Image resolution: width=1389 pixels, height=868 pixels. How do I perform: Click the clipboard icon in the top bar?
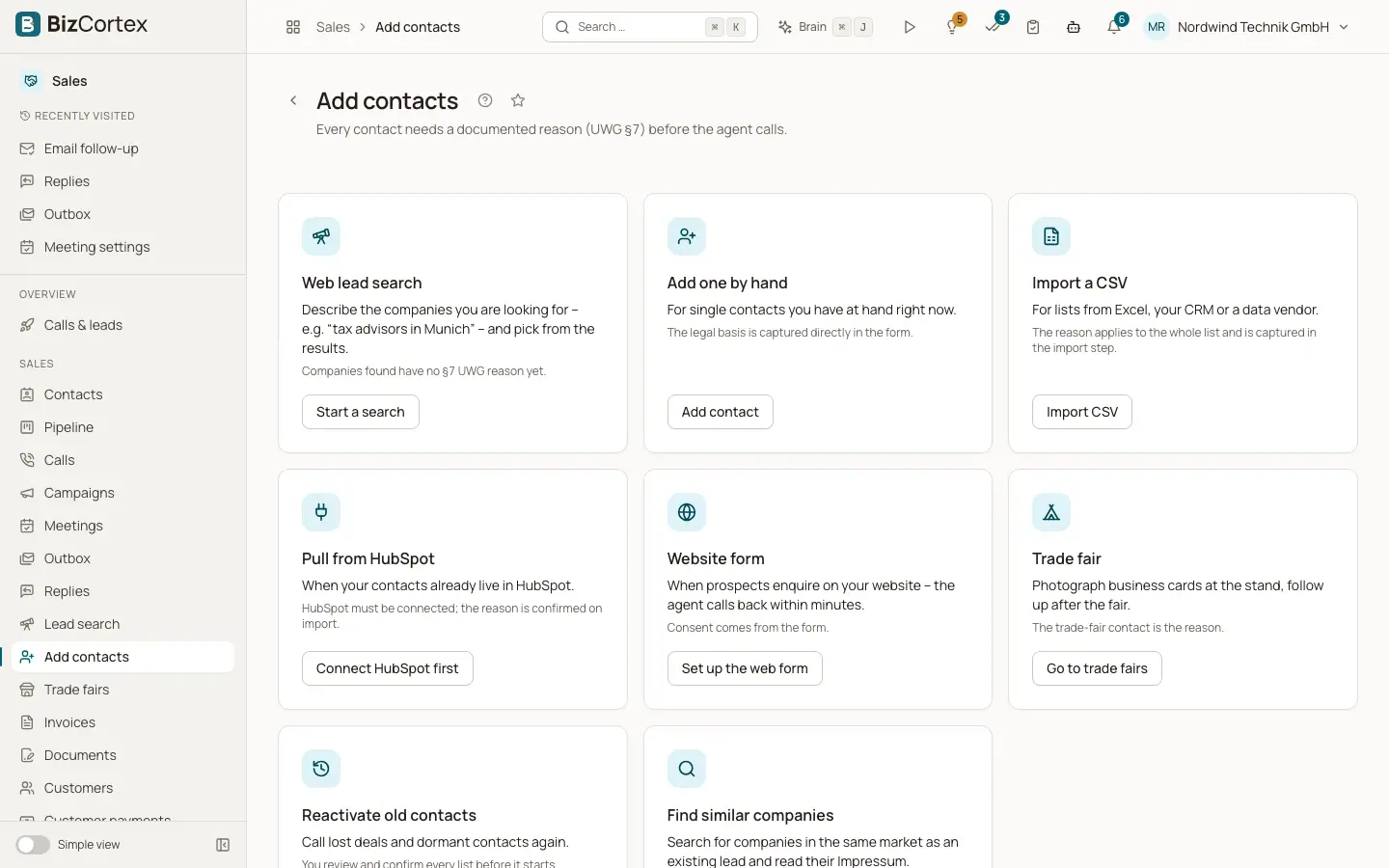[x=1033, y=27]
